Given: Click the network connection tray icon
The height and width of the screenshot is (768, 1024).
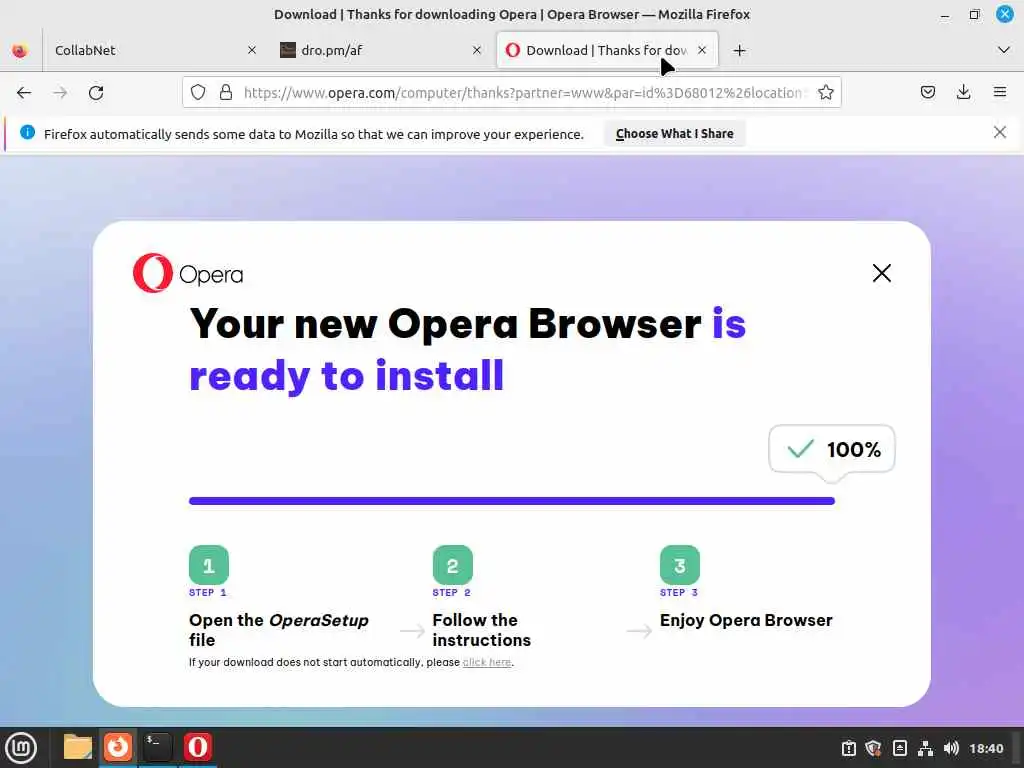Looking at the screenshot, I should pyautogui.click(x=925, y=748).
